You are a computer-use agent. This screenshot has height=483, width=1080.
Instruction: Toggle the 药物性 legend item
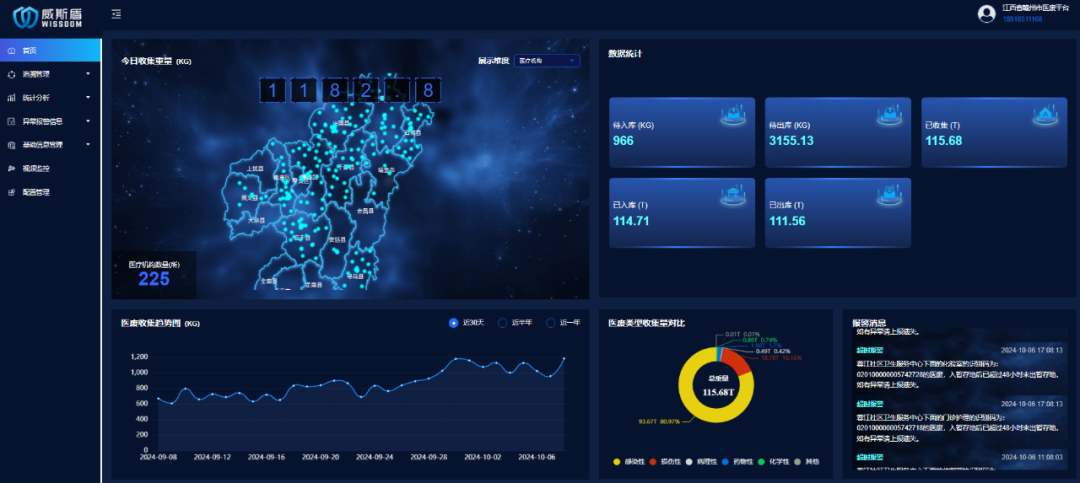click(739, 461)
